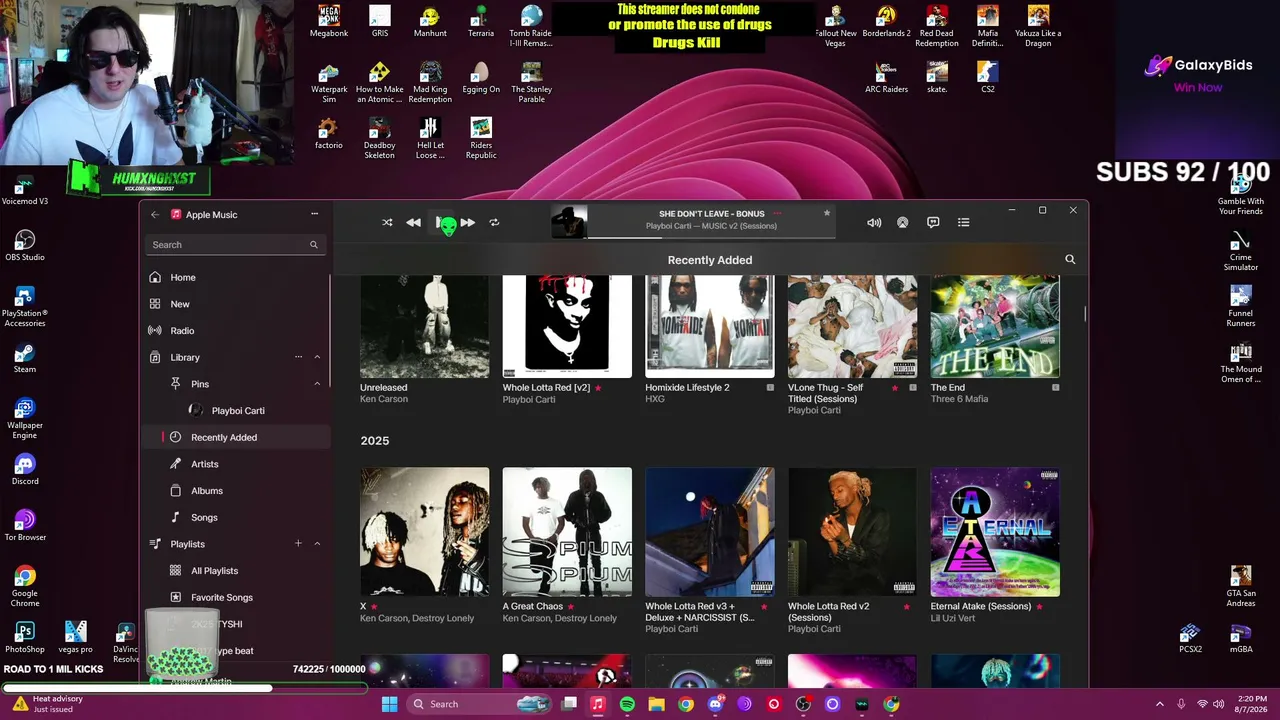Show lyrics using the speech bubble icon

tap(933, 223)
